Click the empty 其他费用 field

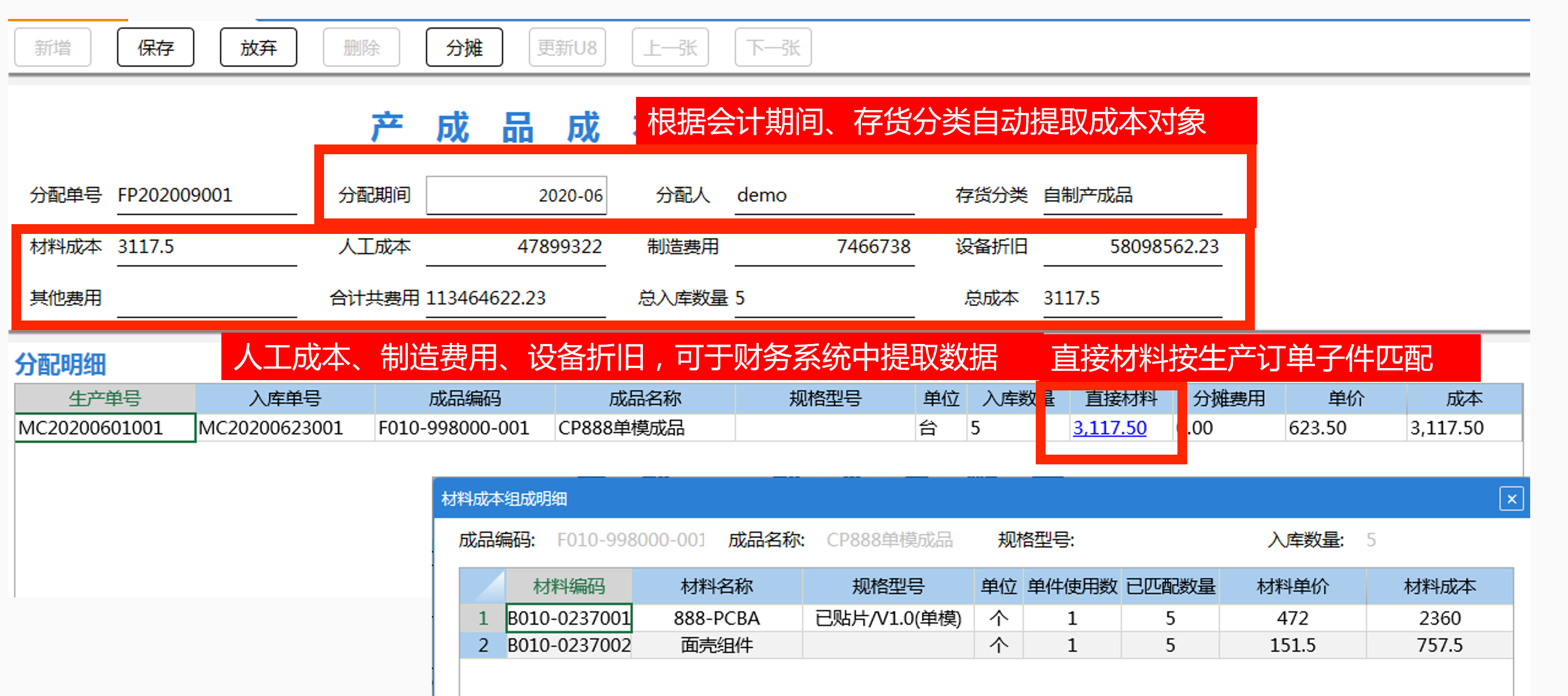coord(206,299)
